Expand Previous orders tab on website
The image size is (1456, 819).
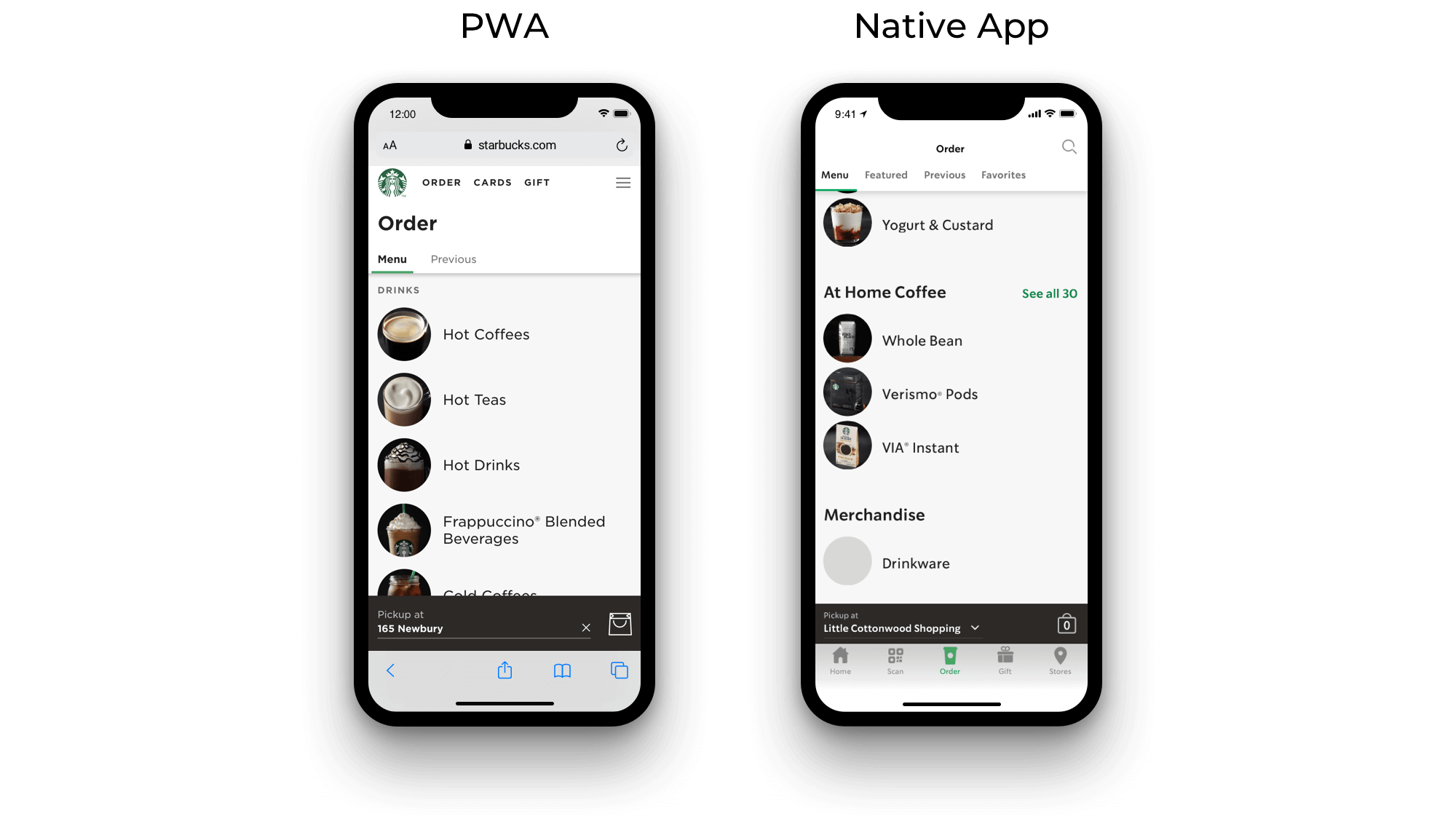(453, 258)
